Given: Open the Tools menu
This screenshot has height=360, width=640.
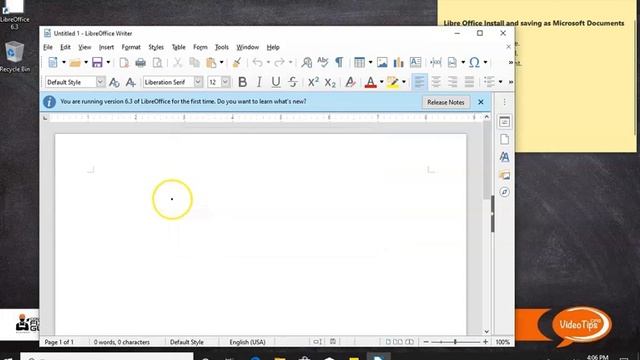Looking at the screenshot, I should [x=222, y=47].
